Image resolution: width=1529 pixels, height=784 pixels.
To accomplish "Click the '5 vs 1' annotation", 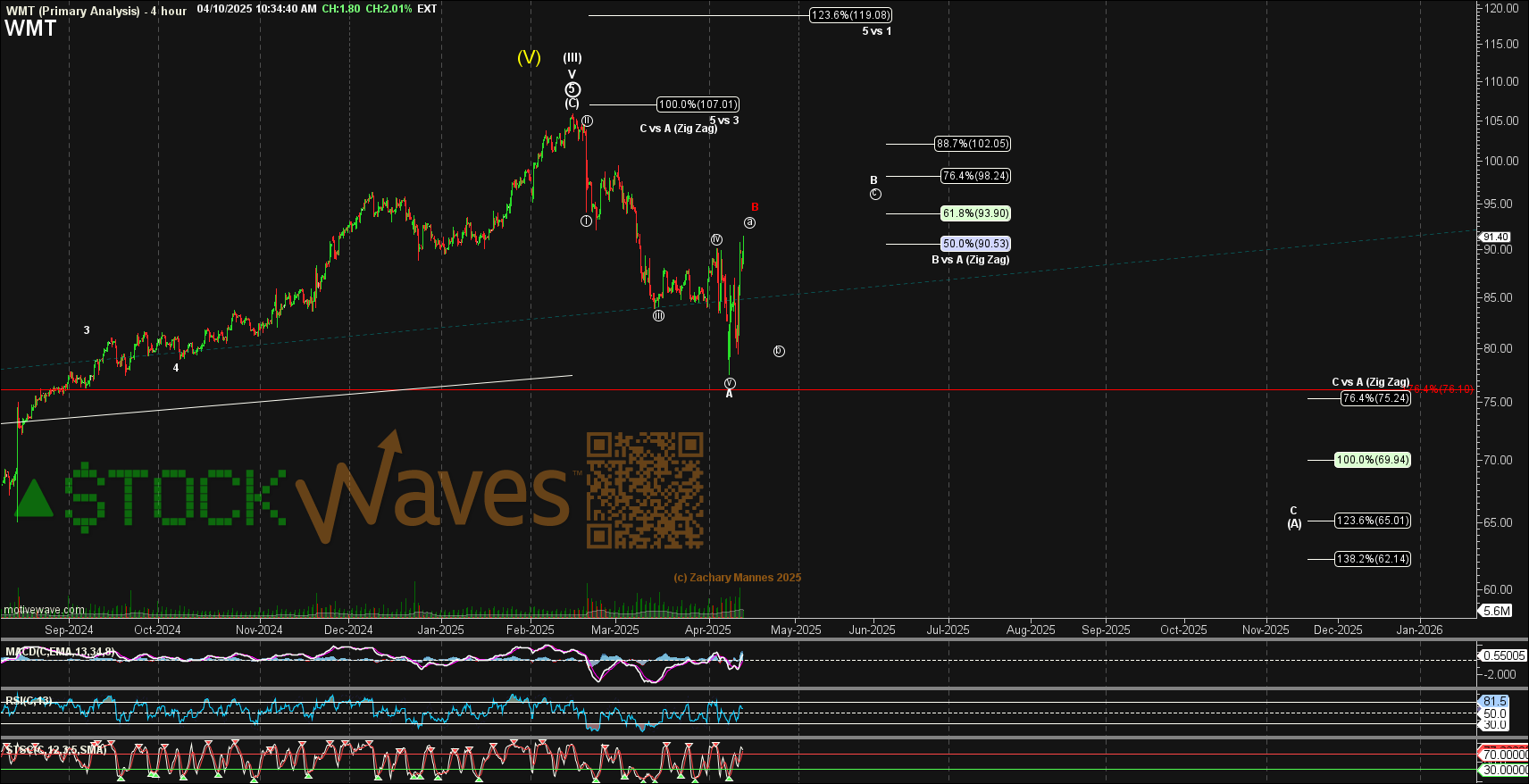I will click(876, 31).
